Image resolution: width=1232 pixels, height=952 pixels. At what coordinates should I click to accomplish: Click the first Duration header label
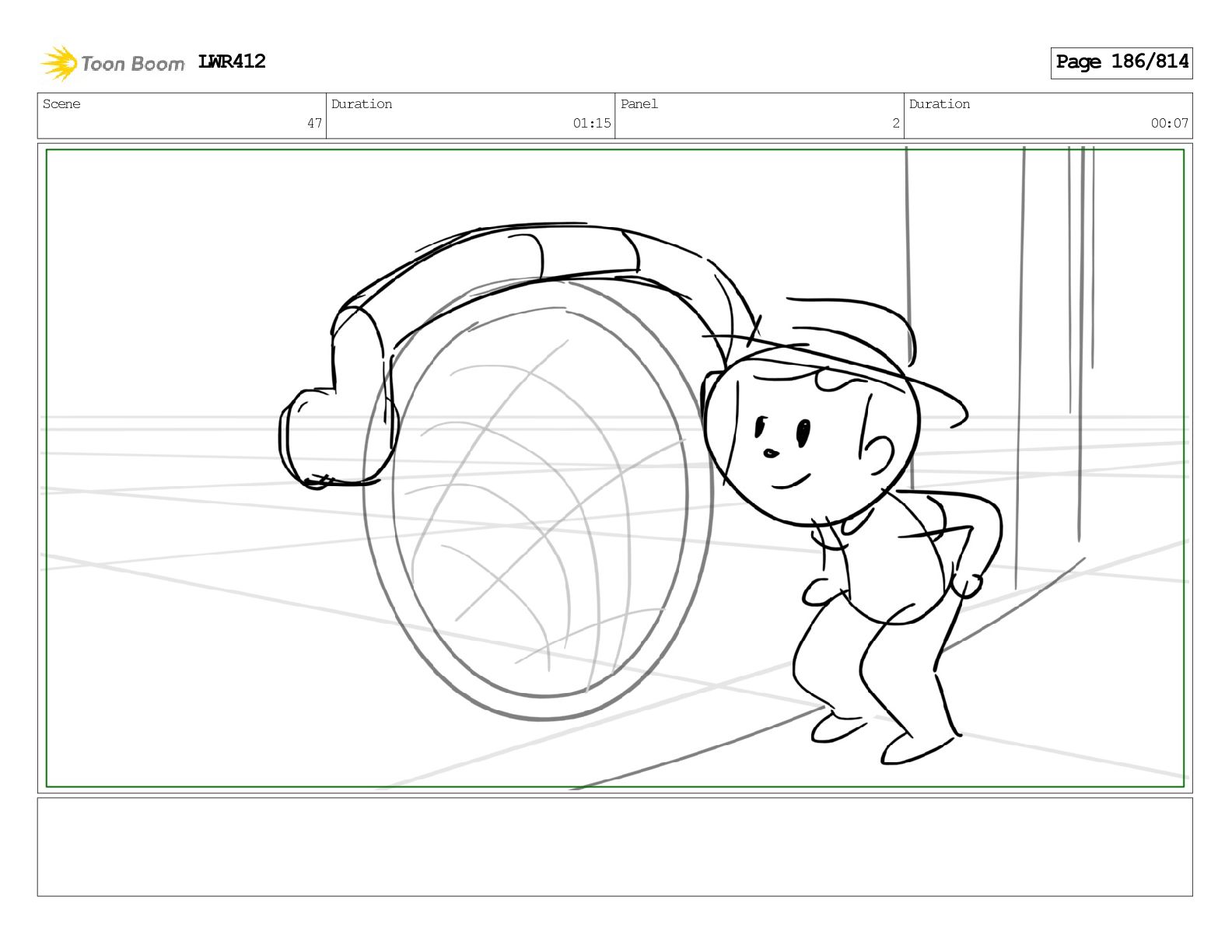(362, 104)
